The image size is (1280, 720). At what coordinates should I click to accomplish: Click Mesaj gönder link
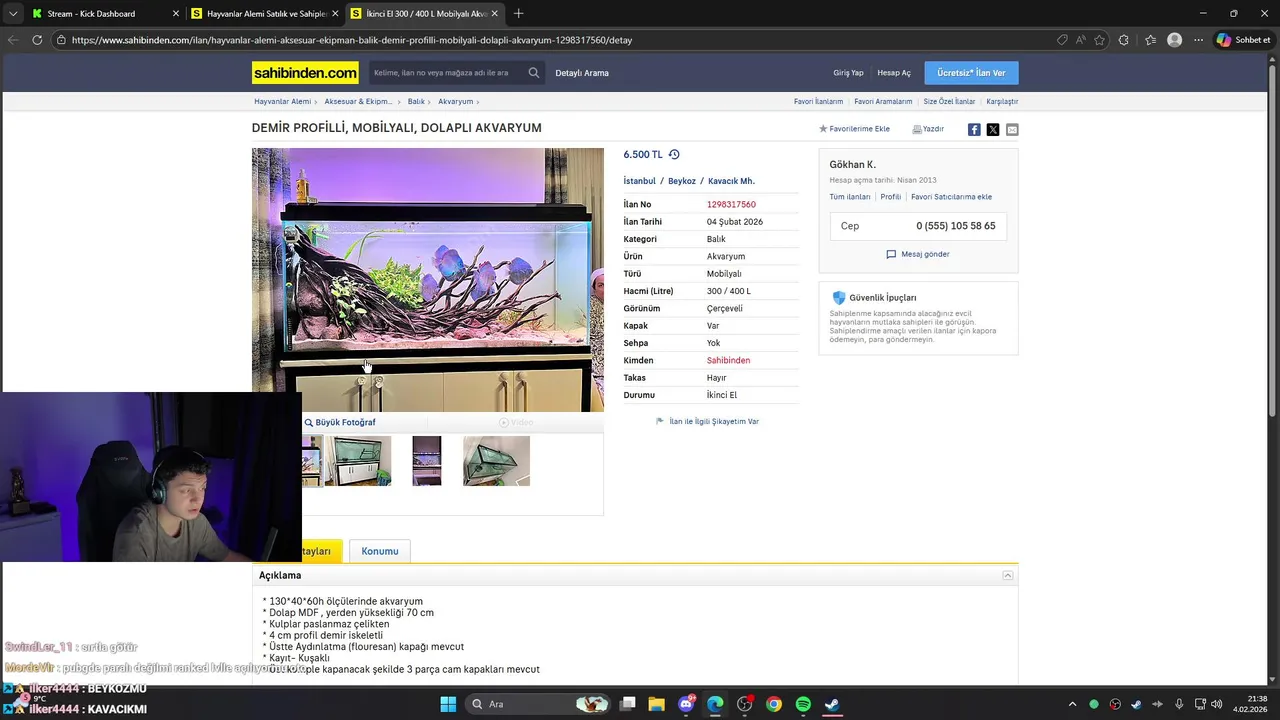[925, 254]
